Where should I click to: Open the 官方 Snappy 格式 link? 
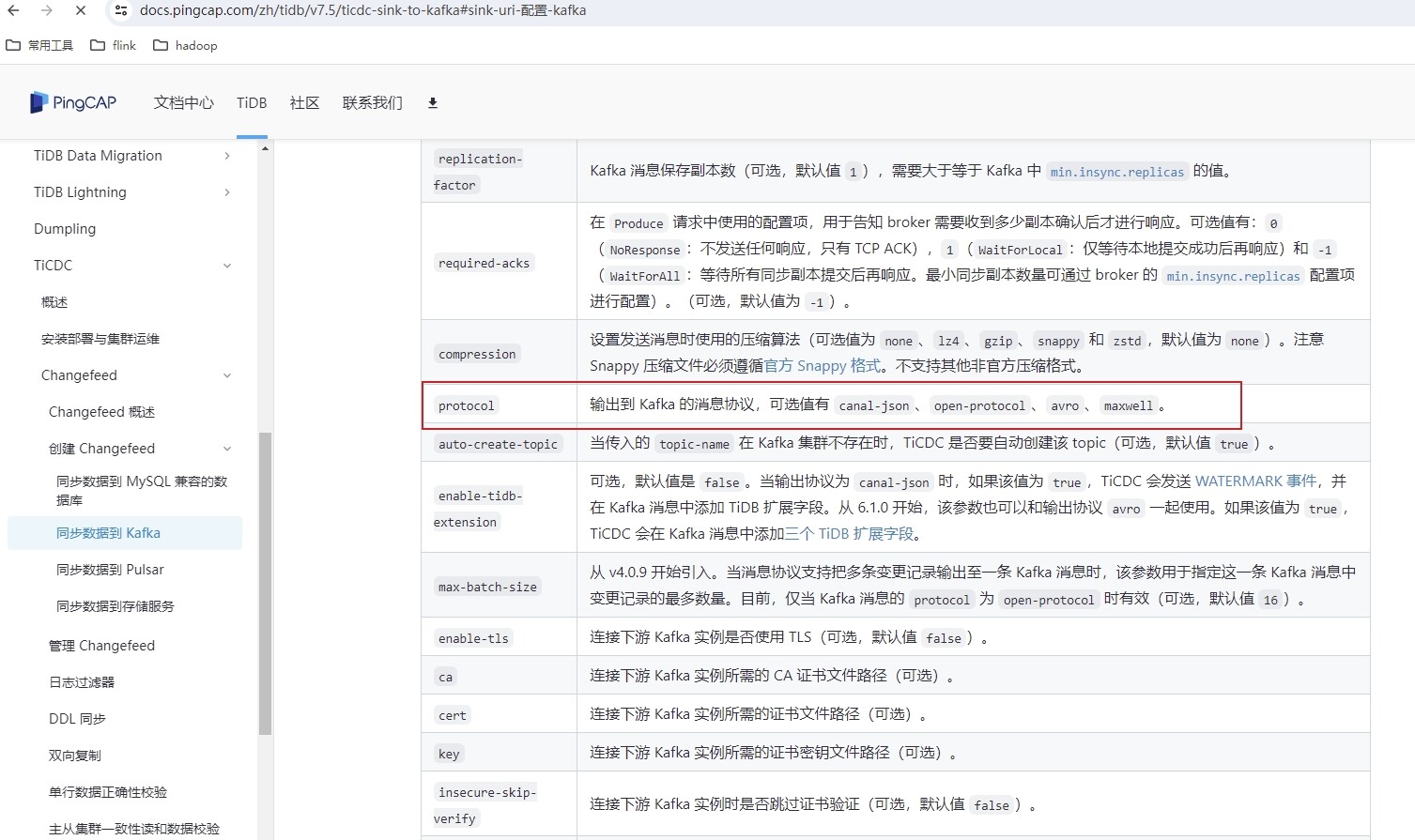[x=823, y=366]
